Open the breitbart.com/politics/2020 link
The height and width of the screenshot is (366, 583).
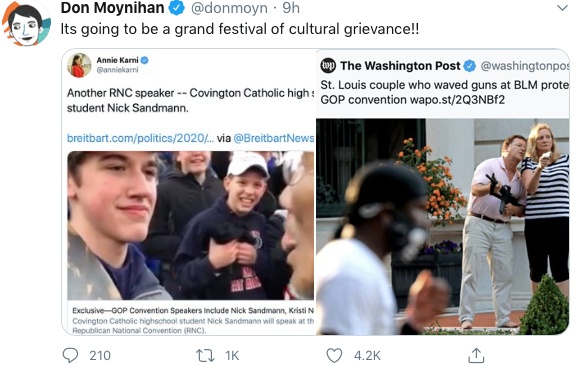pyautogui.click(x=140, y=138)
